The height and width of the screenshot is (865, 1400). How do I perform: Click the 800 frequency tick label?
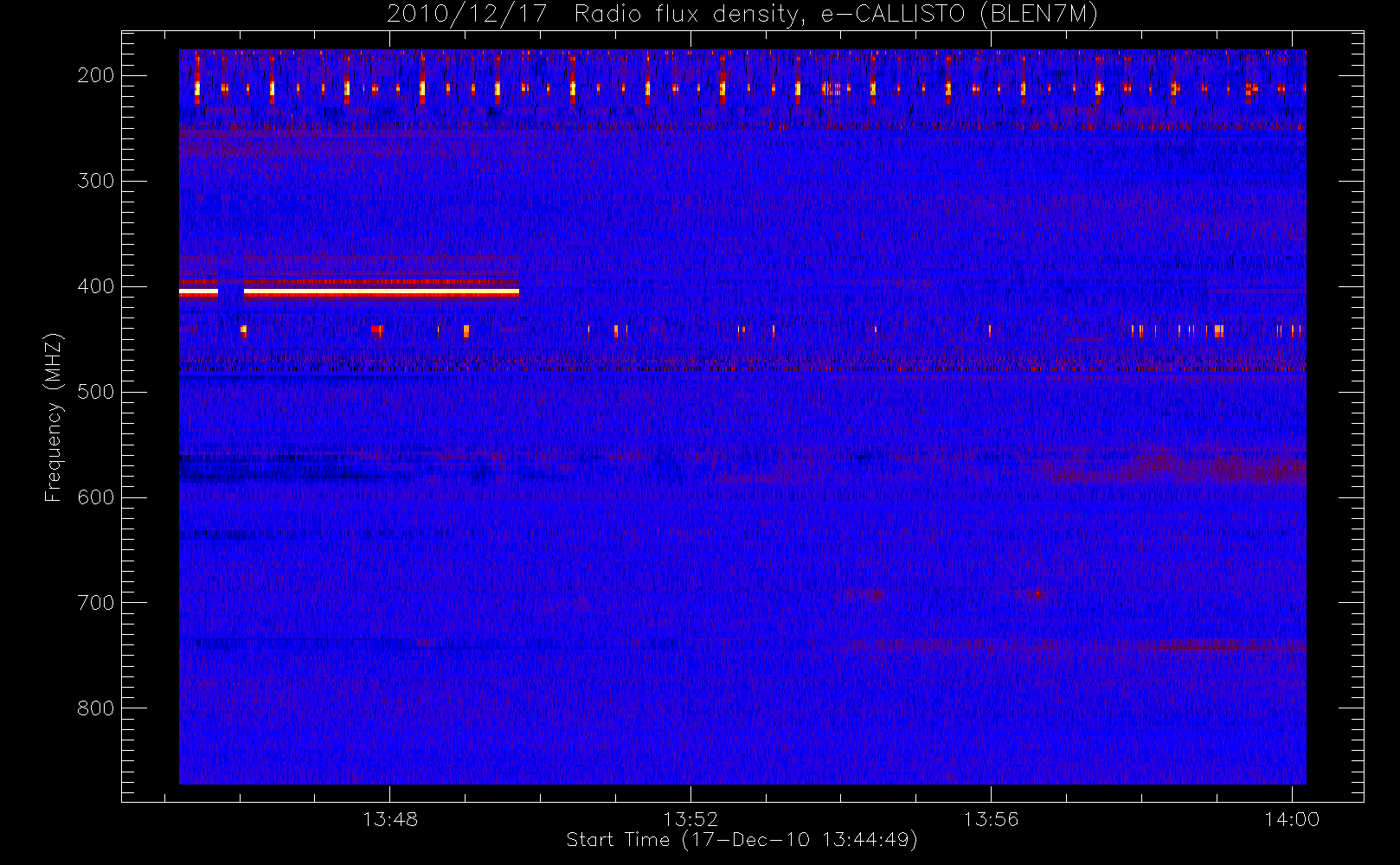tap(96, 708)
